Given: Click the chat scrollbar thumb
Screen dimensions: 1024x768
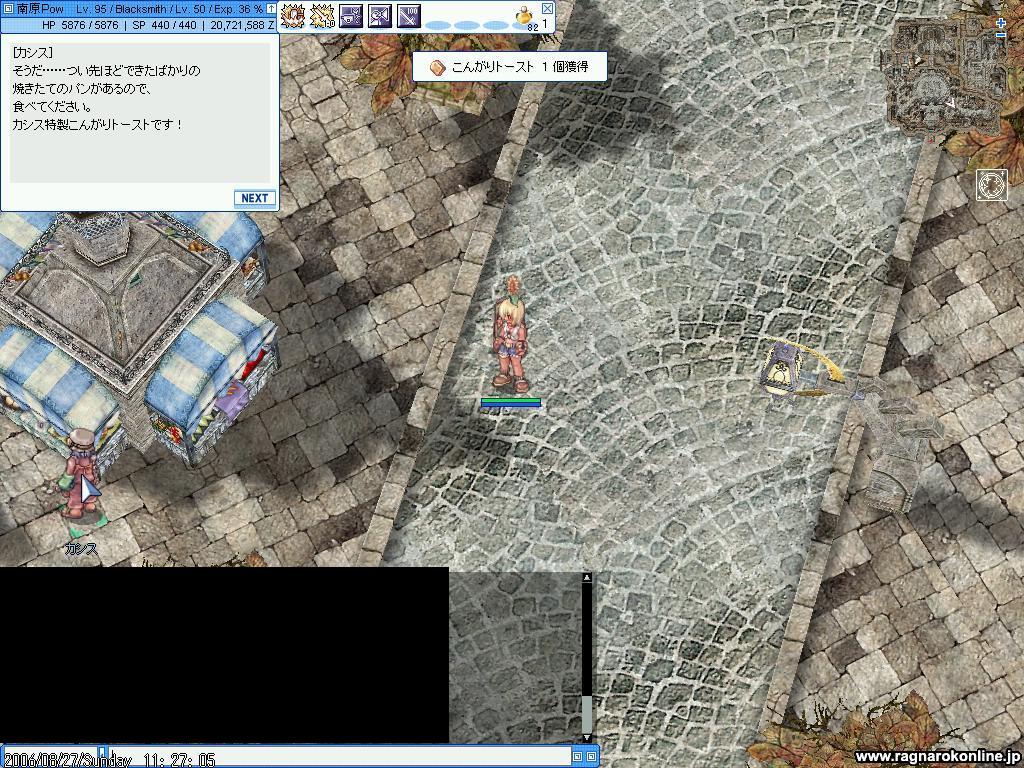Looking at the screenshot, I should 586,713.
